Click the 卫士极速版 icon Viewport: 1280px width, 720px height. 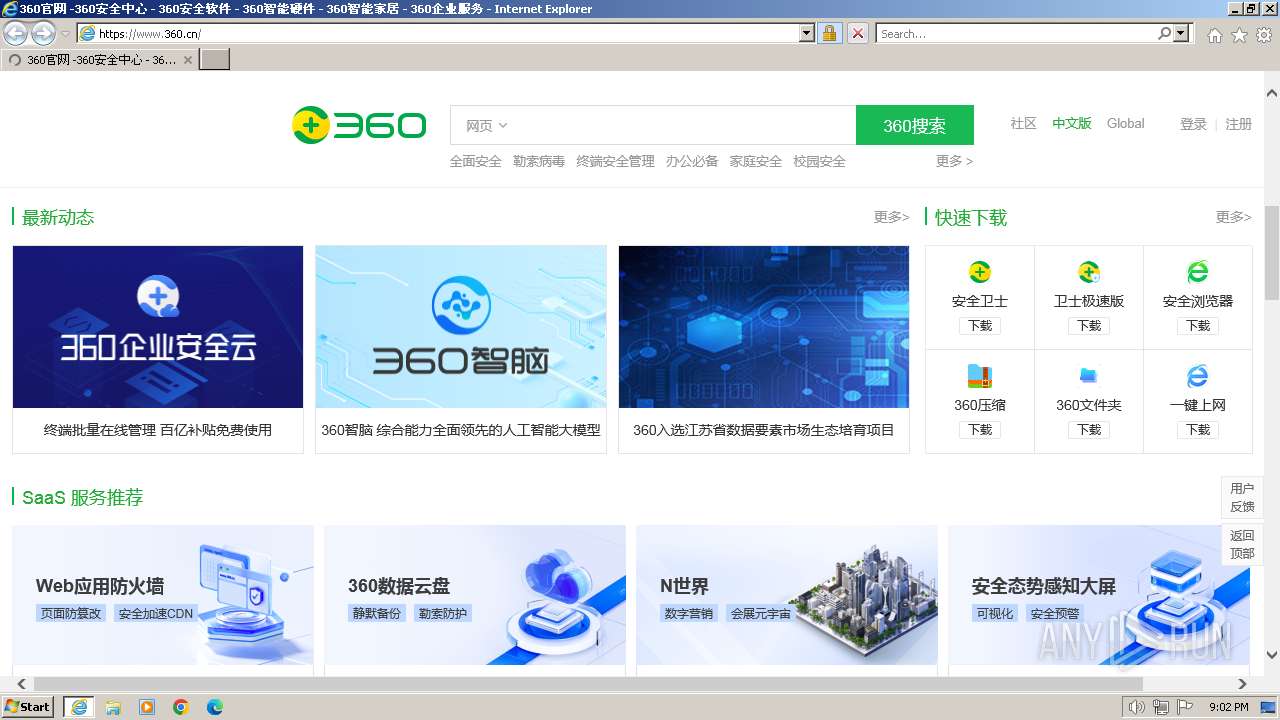point(1089,272)
